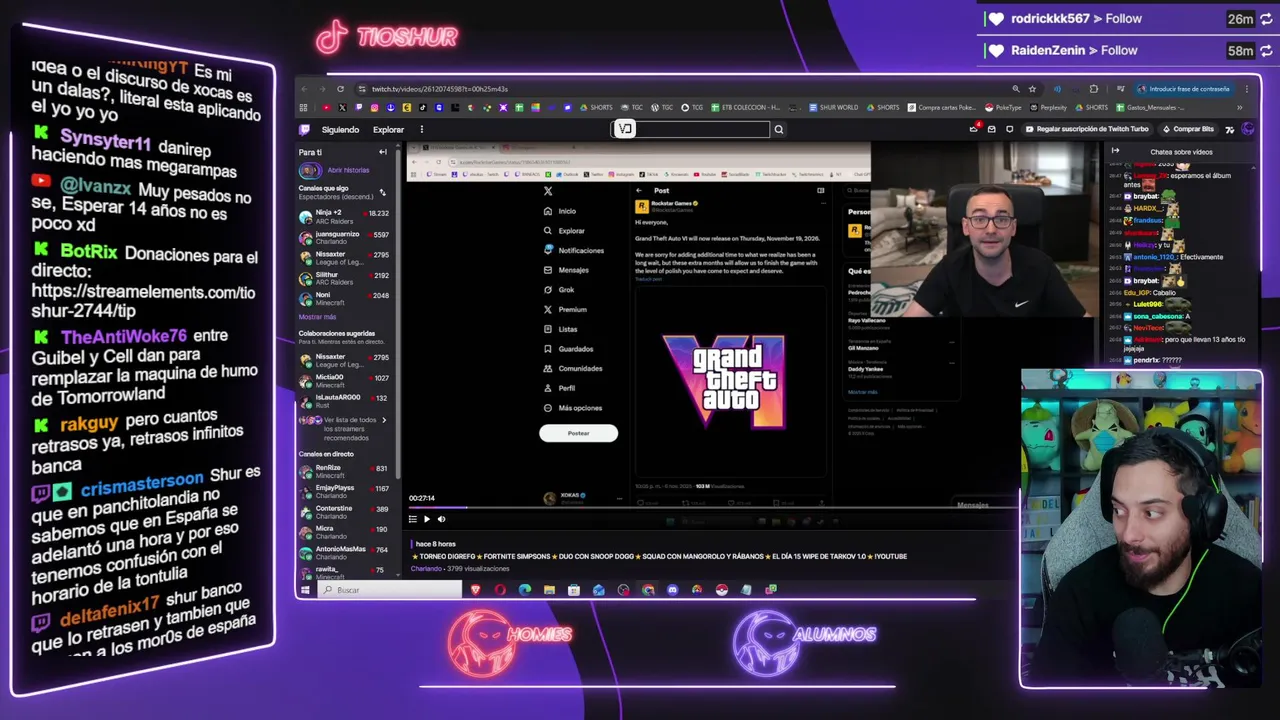The width and height of the screenshot is (1280, 720).
Task: Switch to the Siguiendo tab
Action: pos(340,129)
